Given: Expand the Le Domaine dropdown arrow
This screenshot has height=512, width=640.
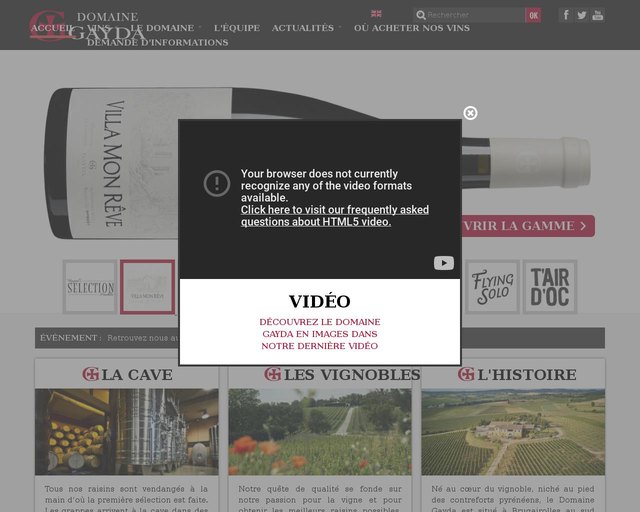Looking at the screenshot, I should pyautogui.click(x=200, y=27).
